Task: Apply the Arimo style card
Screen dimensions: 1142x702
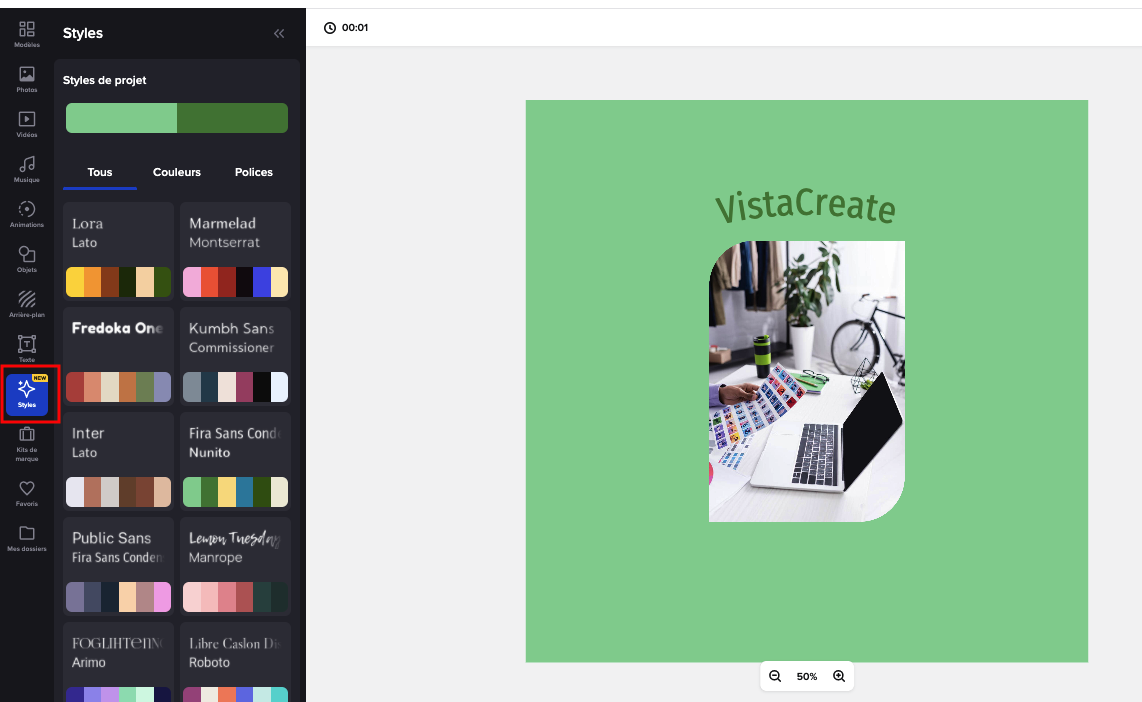Action: pyautogui.click(x=119, y=662)
